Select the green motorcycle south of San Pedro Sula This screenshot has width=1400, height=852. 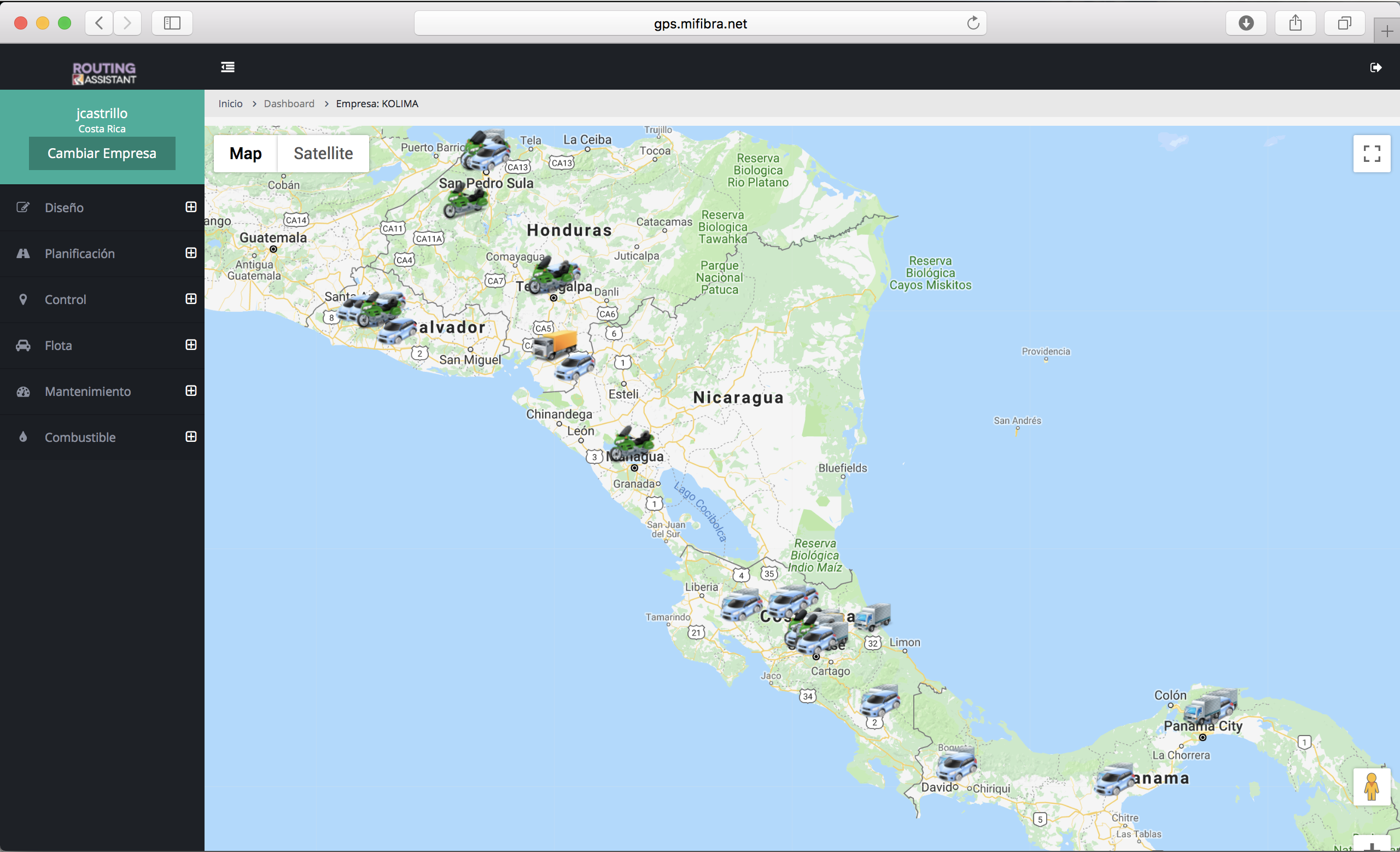[x=466, y=201]
